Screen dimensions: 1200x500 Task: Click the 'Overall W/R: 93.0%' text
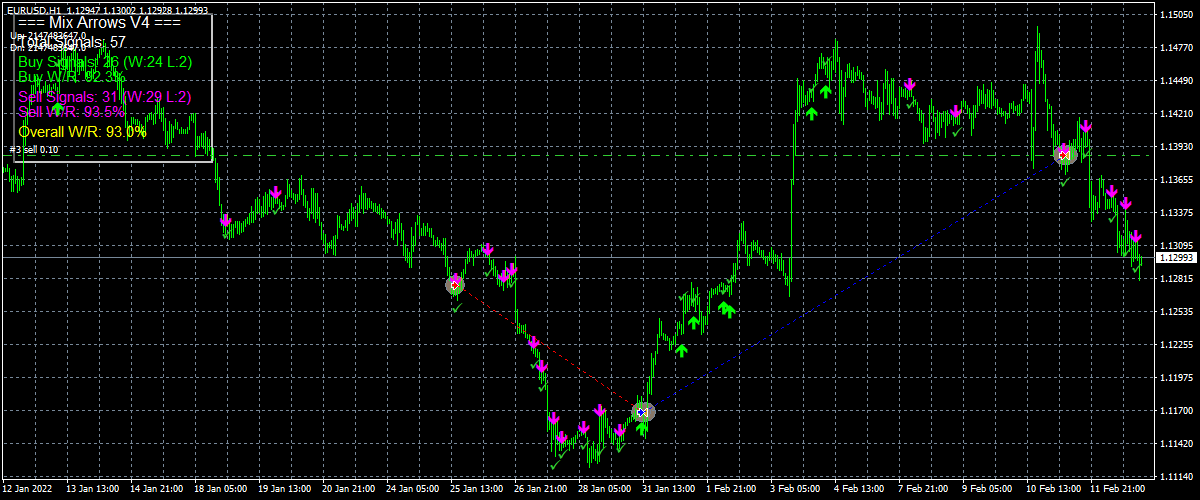[82, 131]
